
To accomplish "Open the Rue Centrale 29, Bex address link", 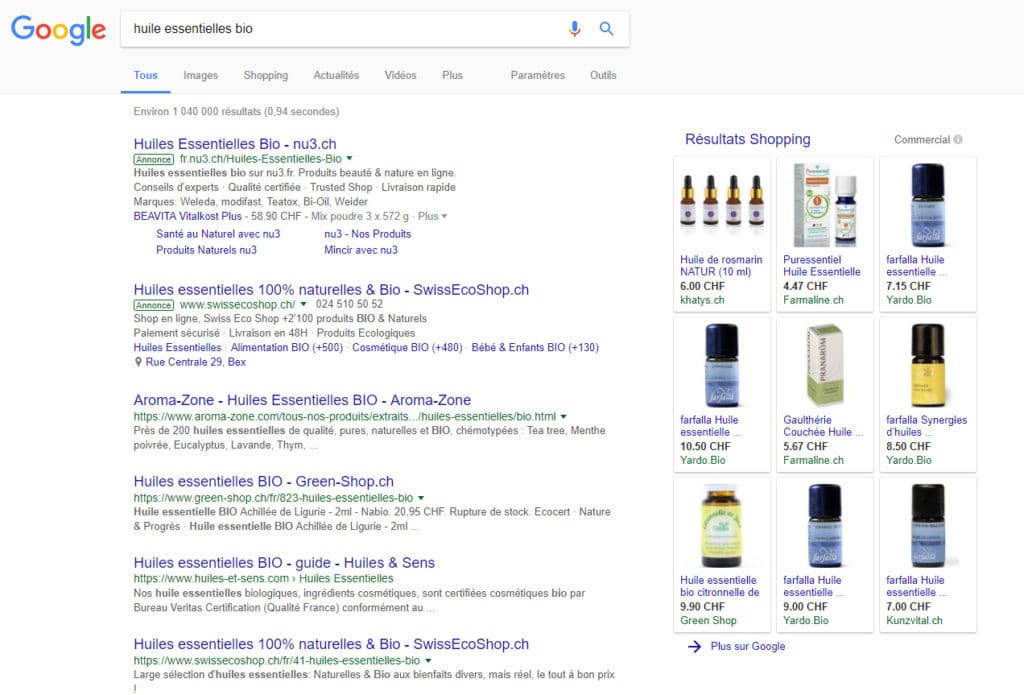I will (x=196, y=362).
